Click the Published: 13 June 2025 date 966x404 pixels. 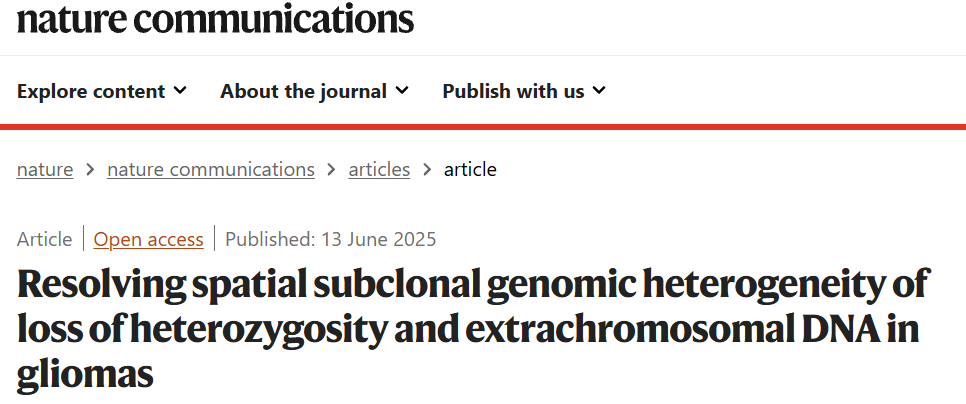(330, 239)
